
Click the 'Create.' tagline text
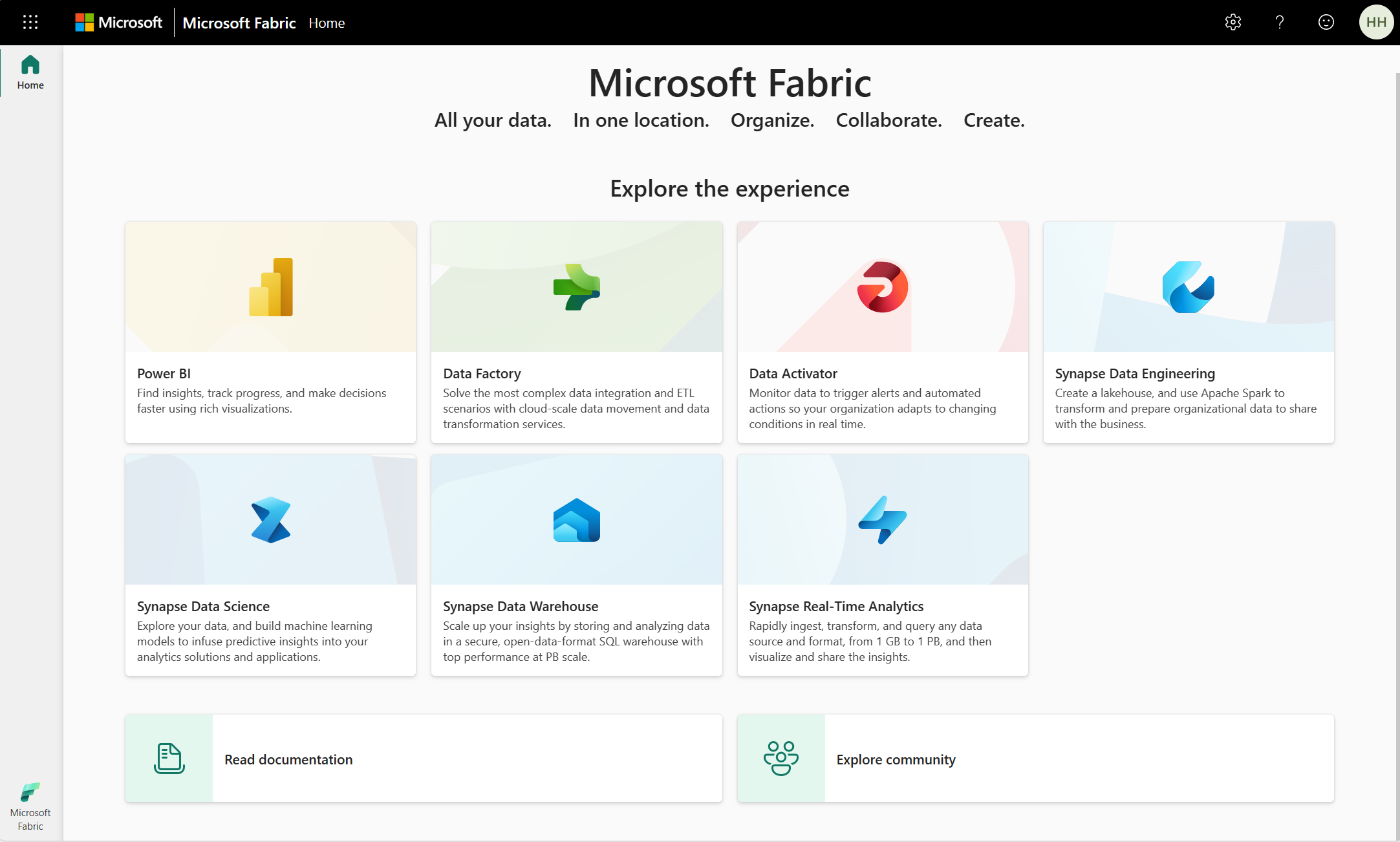click(994, 120)
